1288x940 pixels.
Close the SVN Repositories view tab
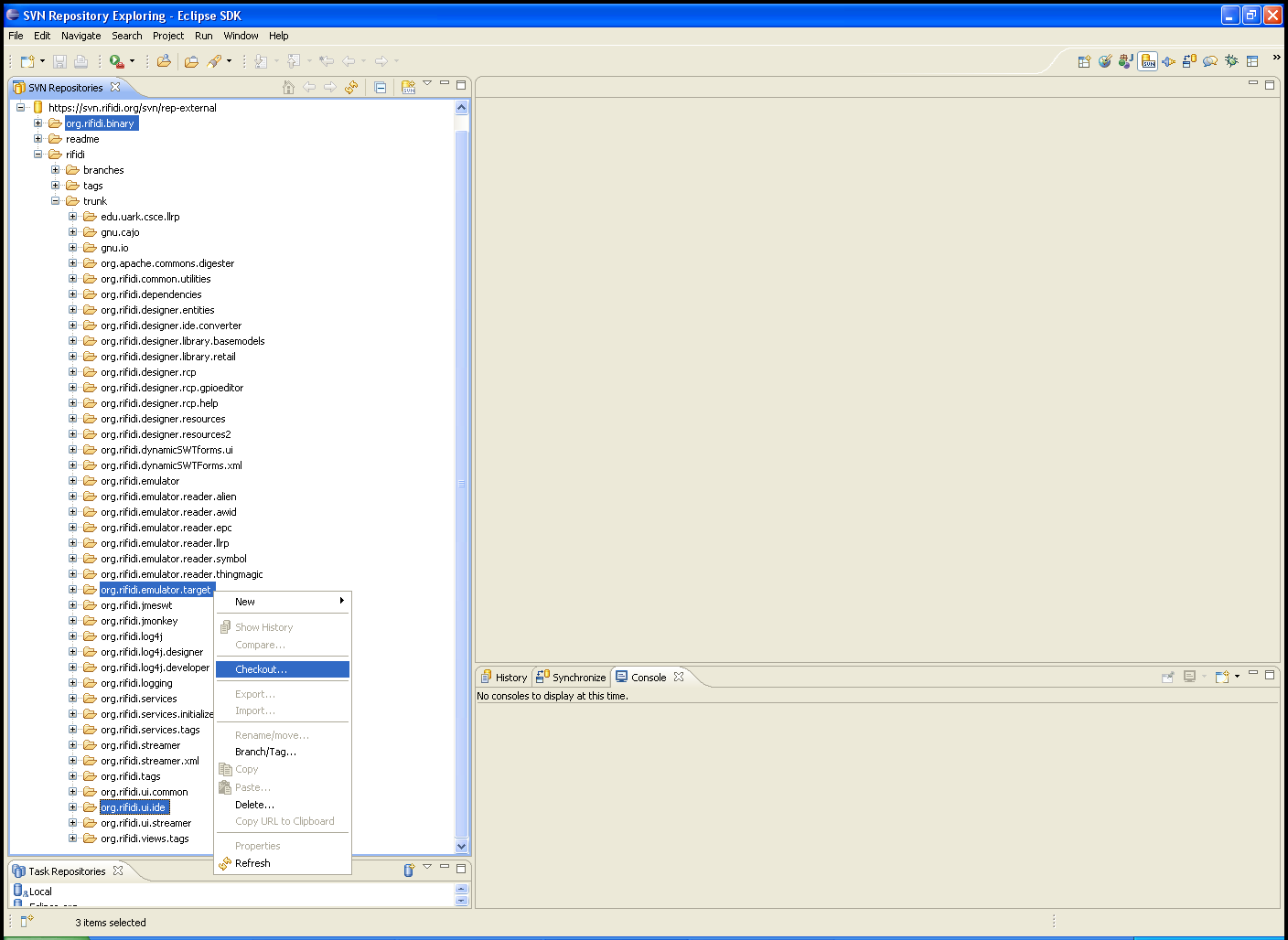click(x=115, y=87)
